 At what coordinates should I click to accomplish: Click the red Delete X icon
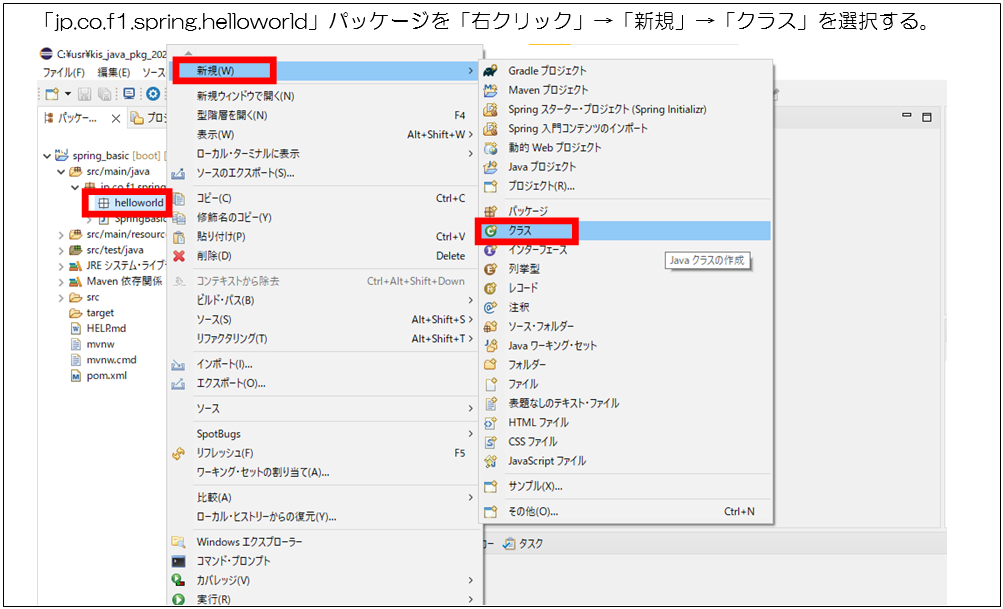[179, 256]
